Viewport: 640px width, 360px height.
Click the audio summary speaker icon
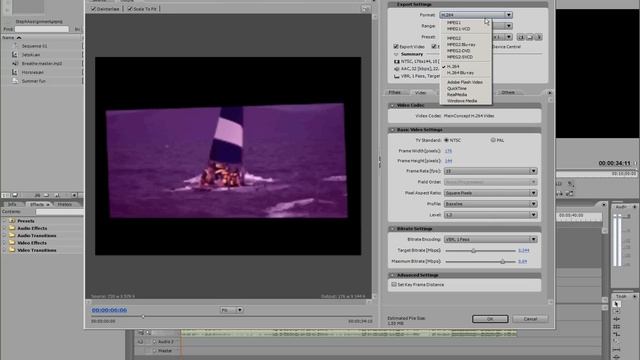396,69
